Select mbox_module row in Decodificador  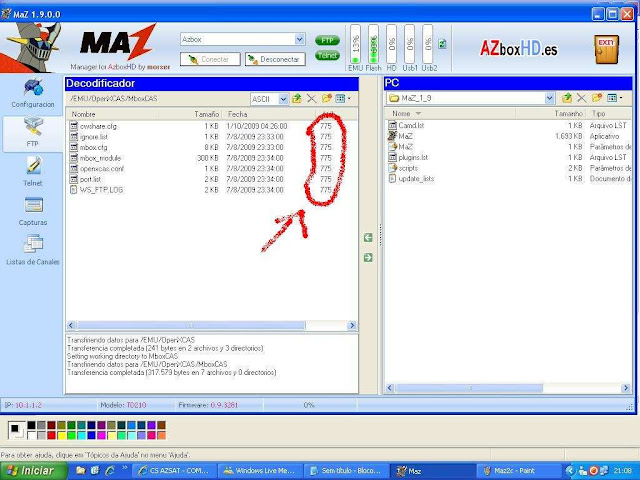click(x=202, y=158)
